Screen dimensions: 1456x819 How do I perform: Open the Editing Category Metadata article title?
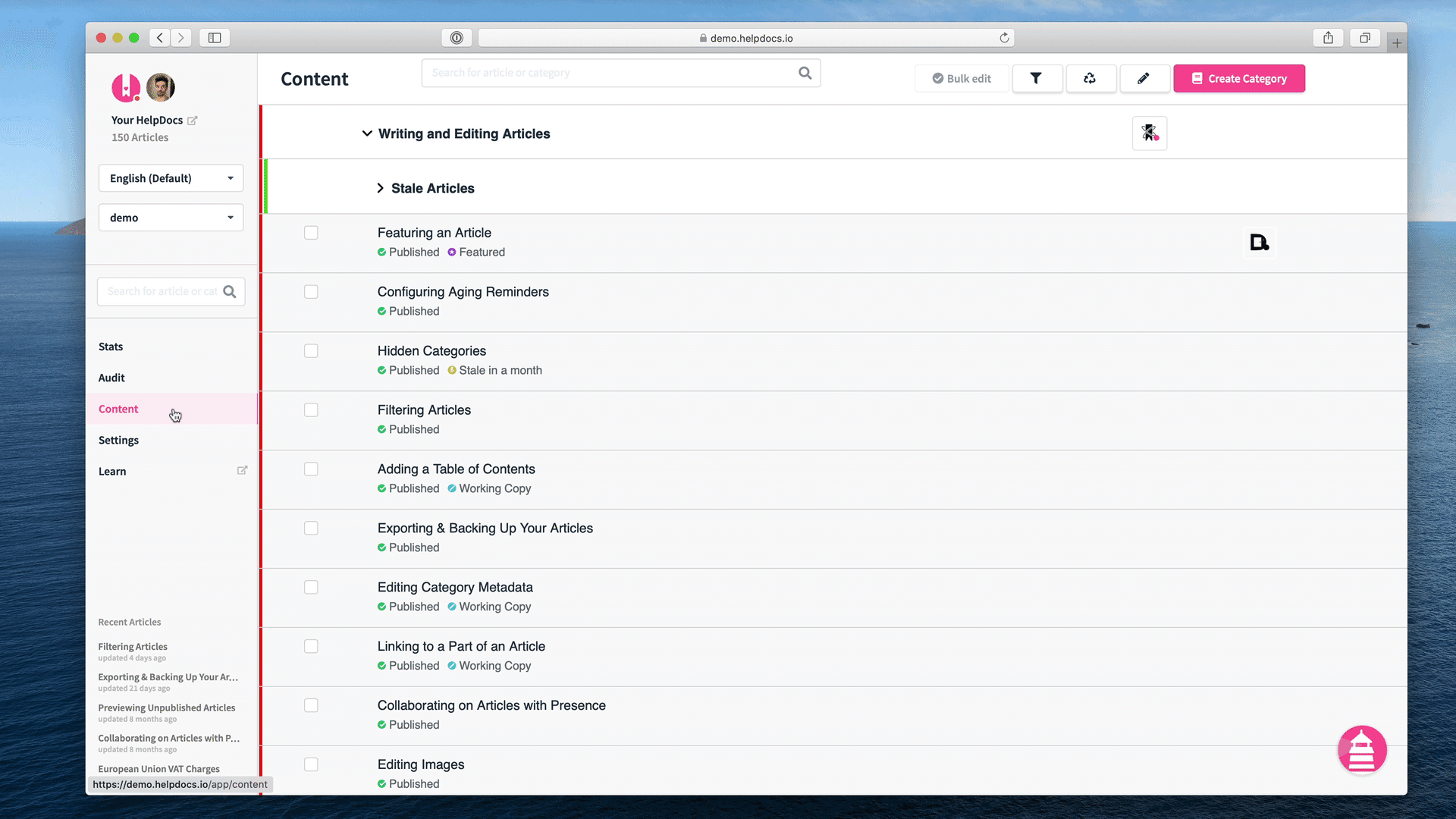[455, 587]
